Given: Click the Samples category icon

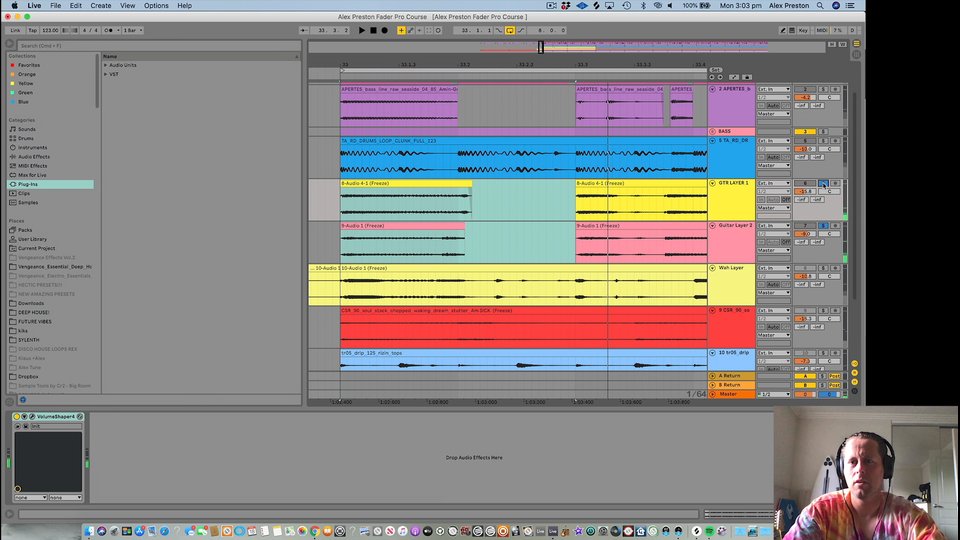Looking at the screenshot, I should [13, 203].
